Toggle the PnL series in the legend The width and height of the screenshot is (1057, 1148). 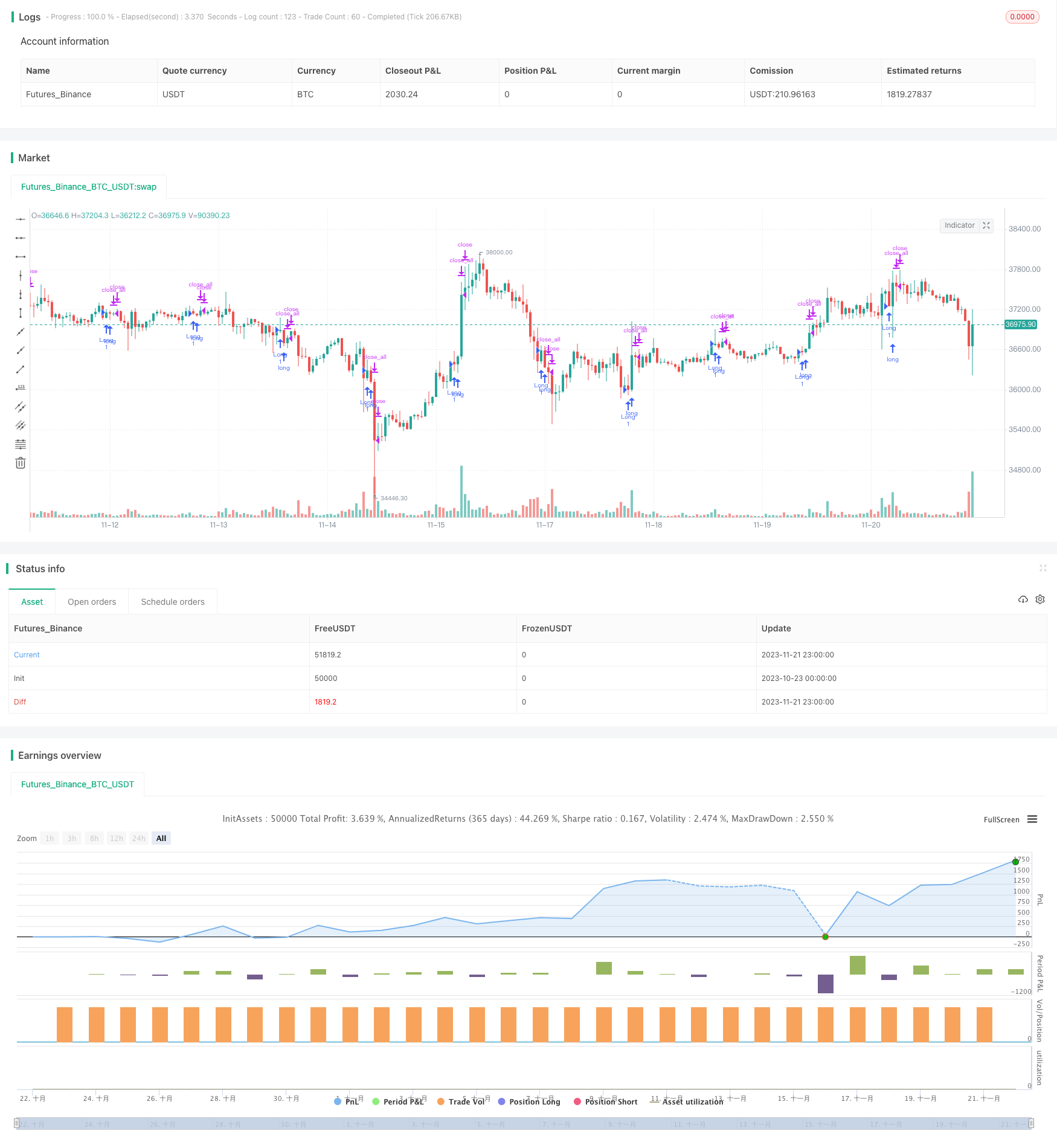click(345, 1101)
